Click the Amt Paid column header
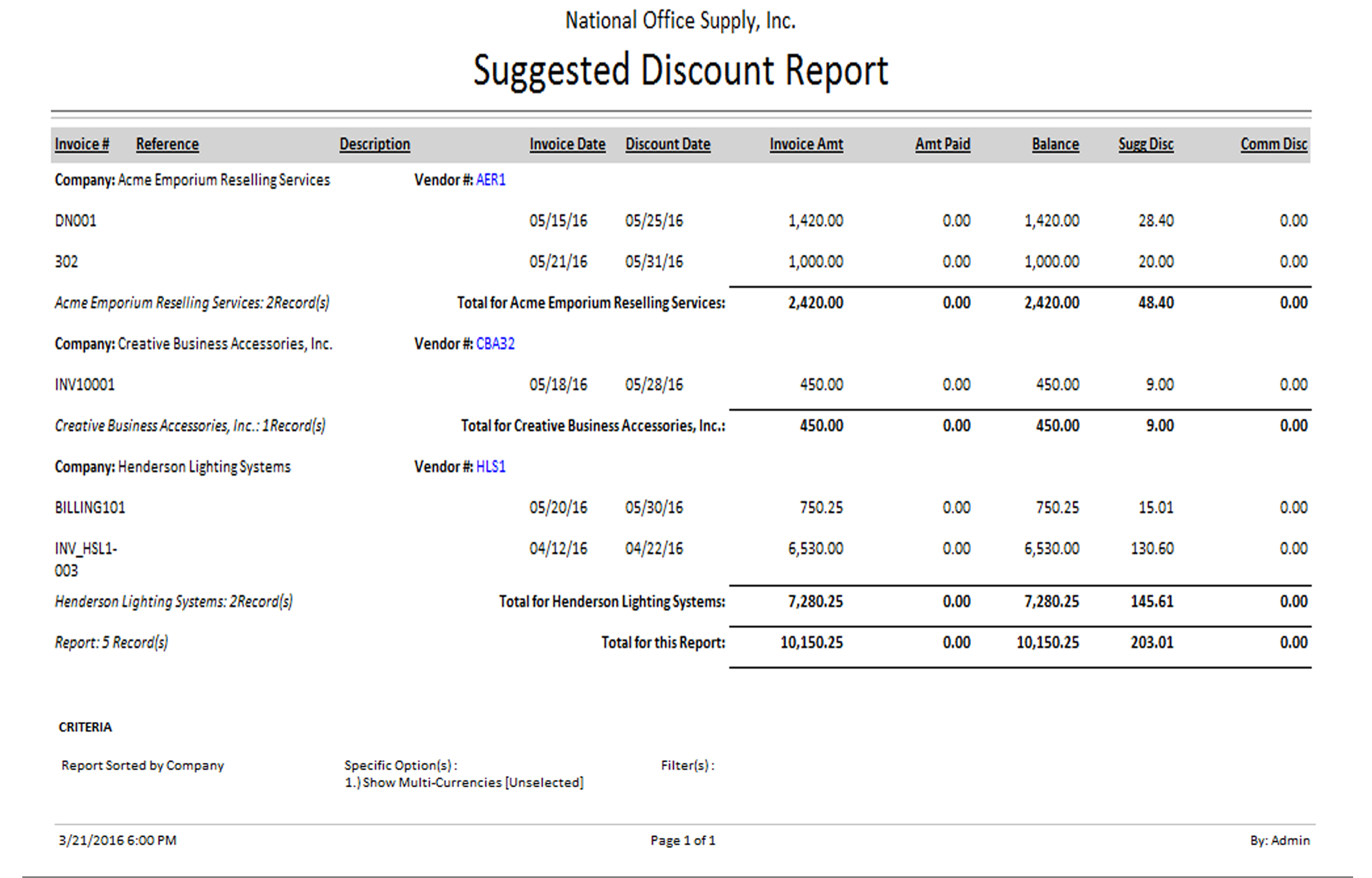 click(x=942, y=144)
